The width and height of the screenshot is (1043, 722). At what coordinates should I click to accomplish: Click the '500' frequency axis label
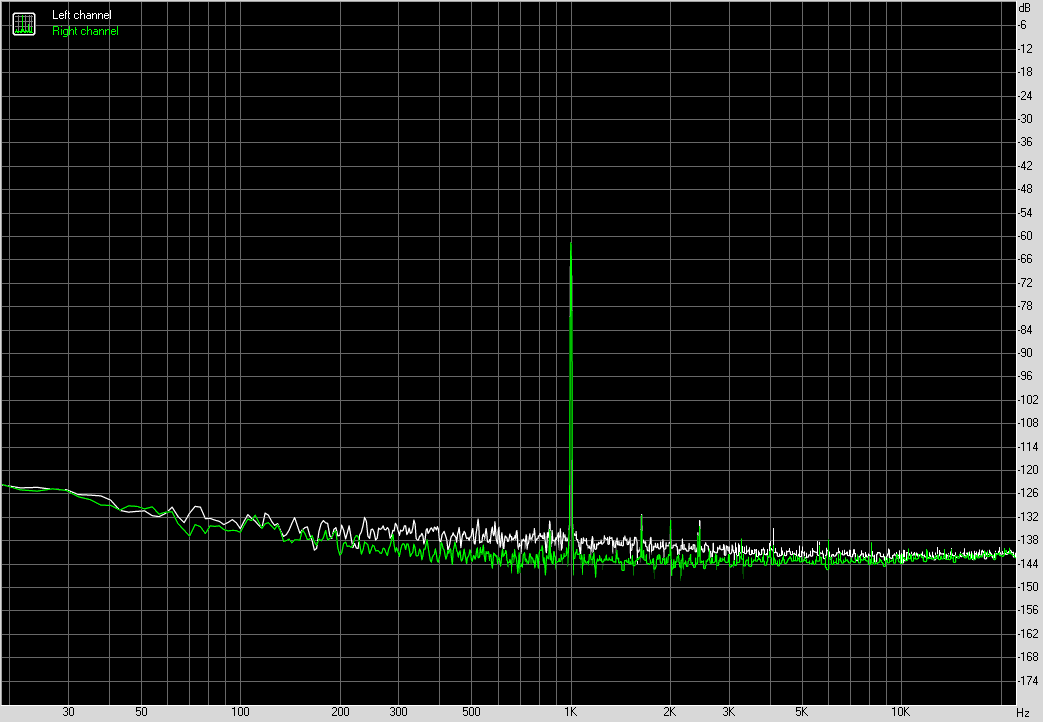pyautogui.click(x=471, y=712)
